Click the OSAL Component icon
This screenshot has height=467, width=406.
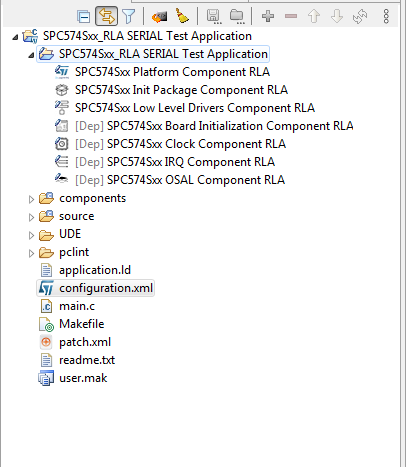tap(62, 179)
